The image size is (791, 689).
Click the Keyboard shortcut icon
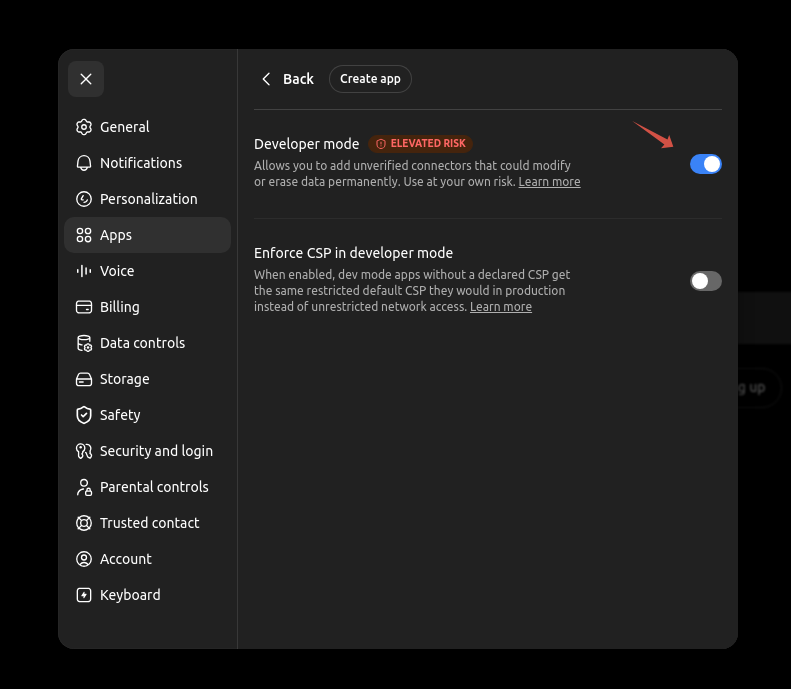click(84, 595)
